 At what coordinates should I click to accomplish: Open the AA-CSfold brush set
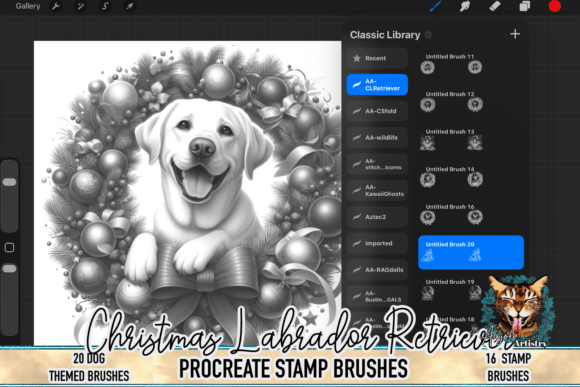coord(377,111)
